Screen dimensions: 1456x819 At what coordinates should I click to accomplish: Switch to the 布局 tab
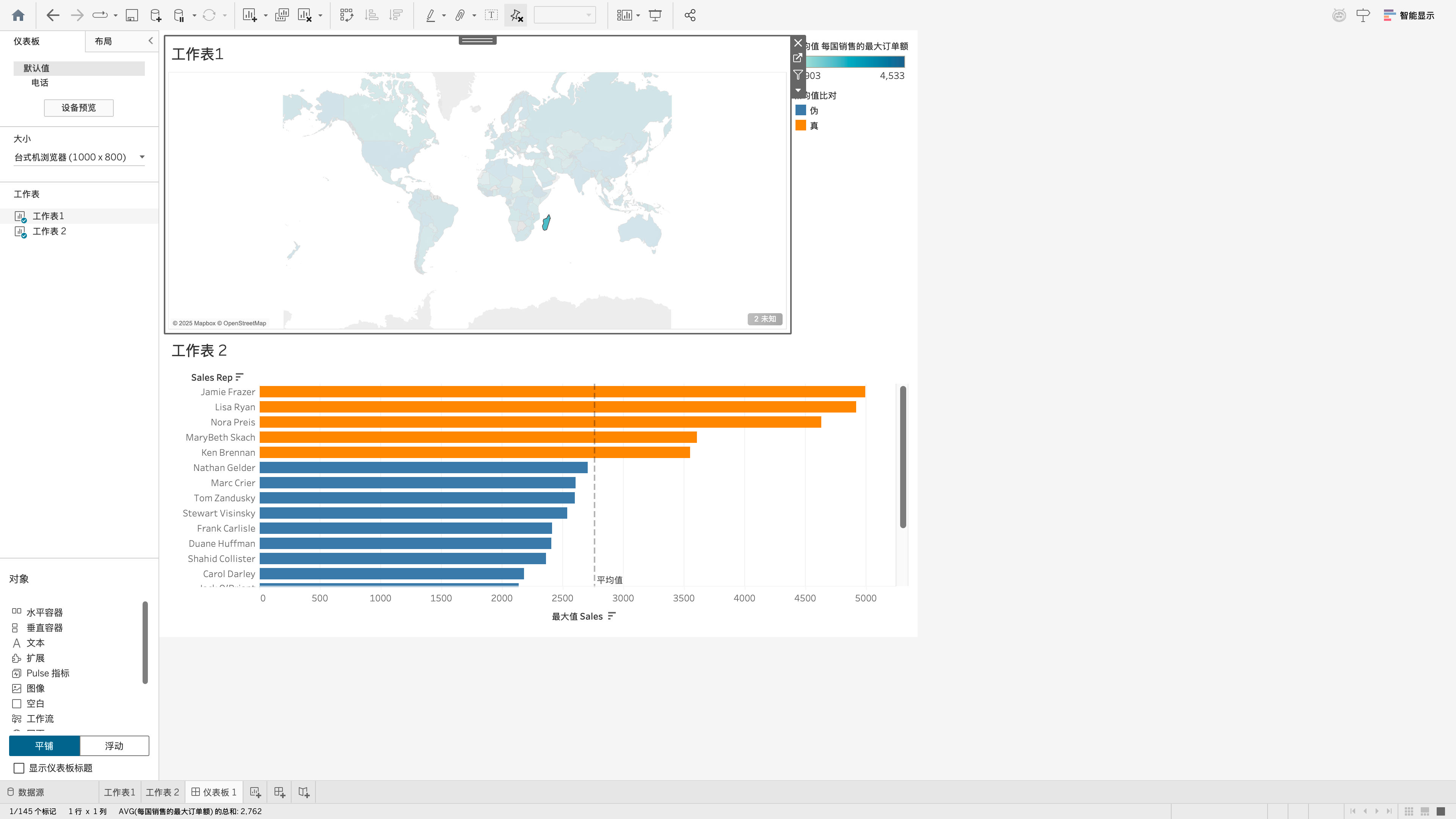103,41
